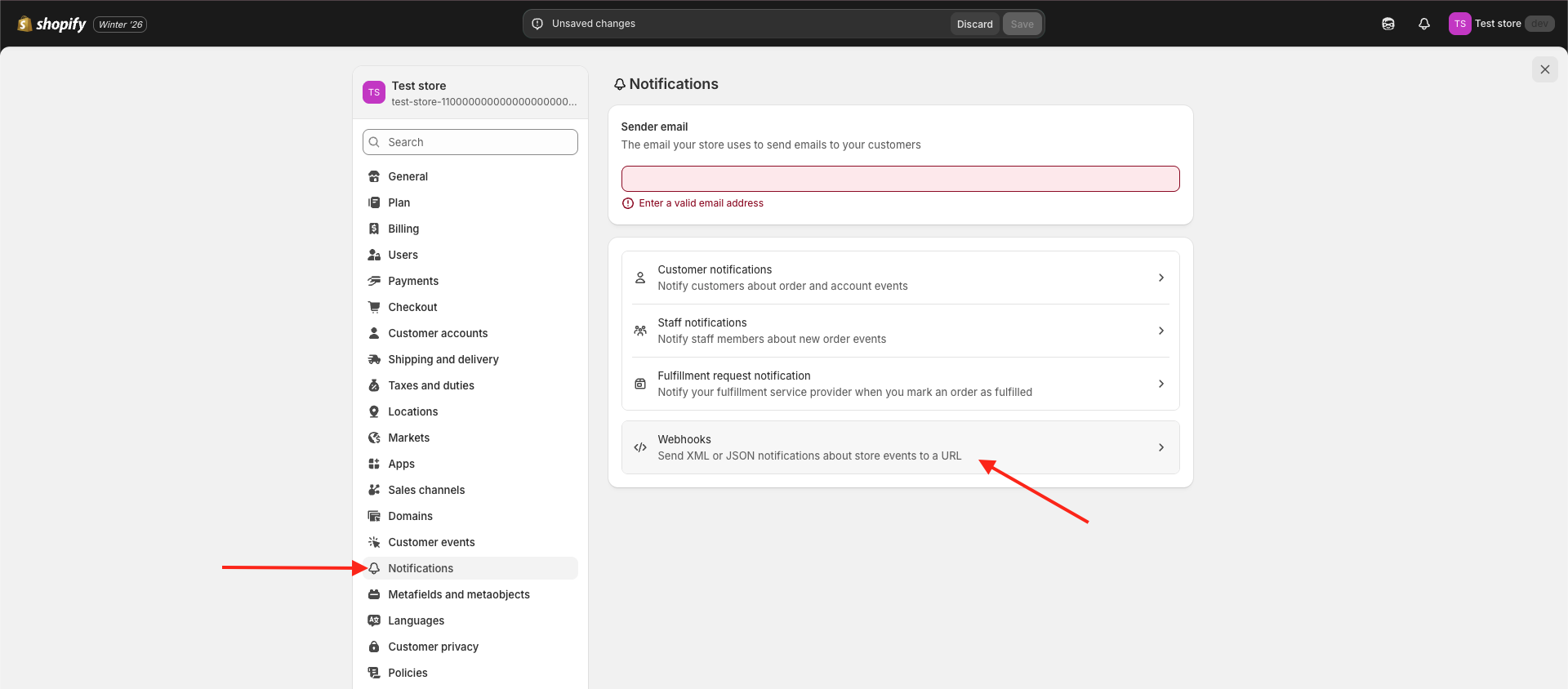Select Domains in the settings sidebar
The image size is (1568, 689).
410,516
